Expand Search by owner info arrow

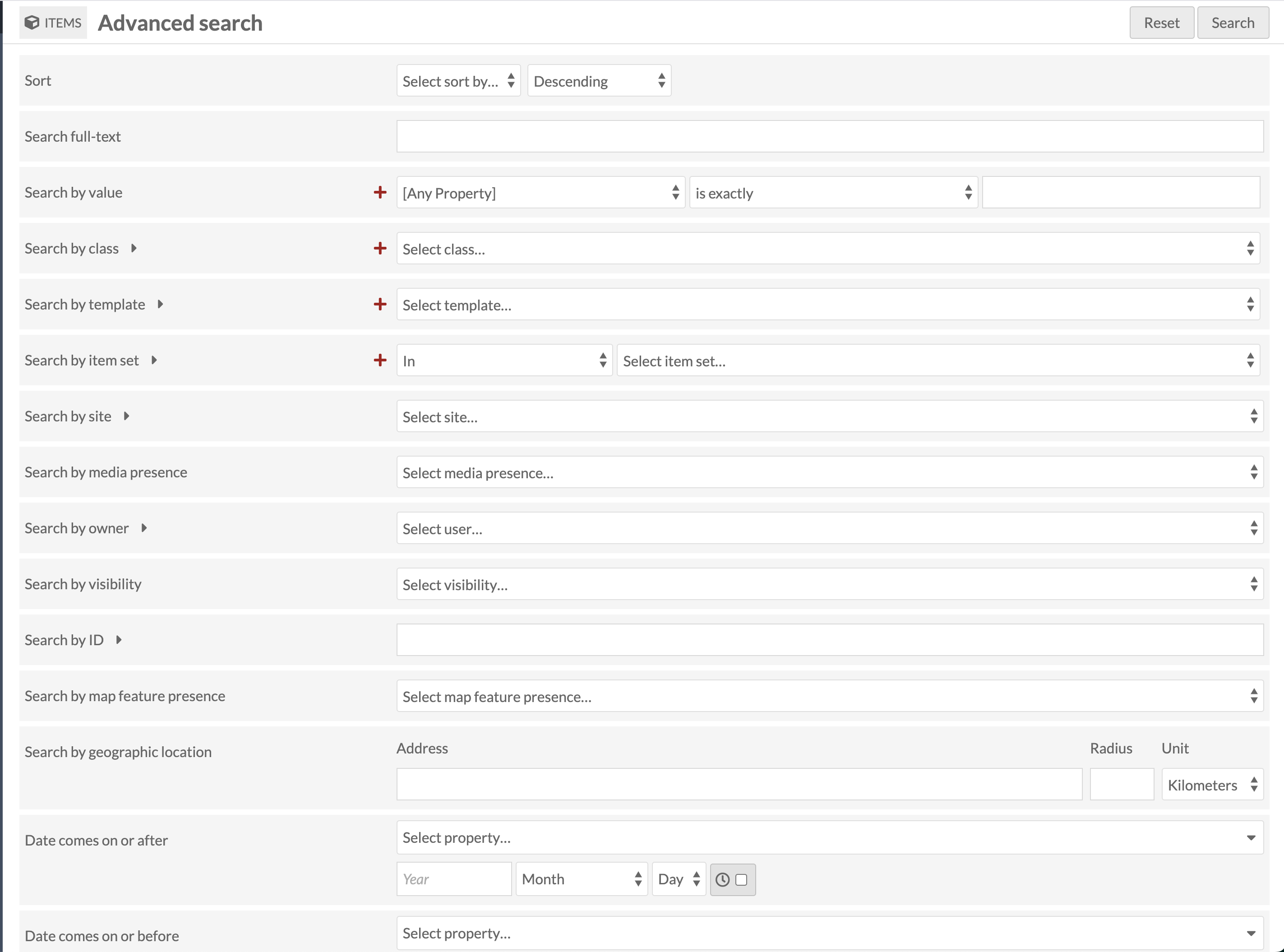pyautogui.click(x=144, y=528)
